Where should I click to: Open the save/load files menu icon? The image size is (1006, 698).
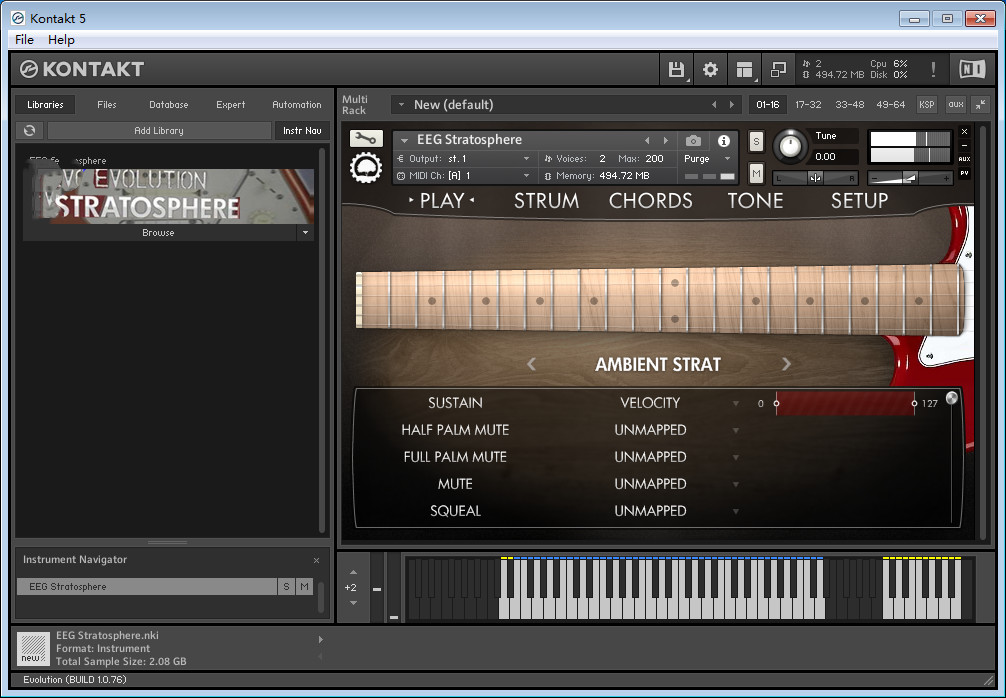coord(676,69)
